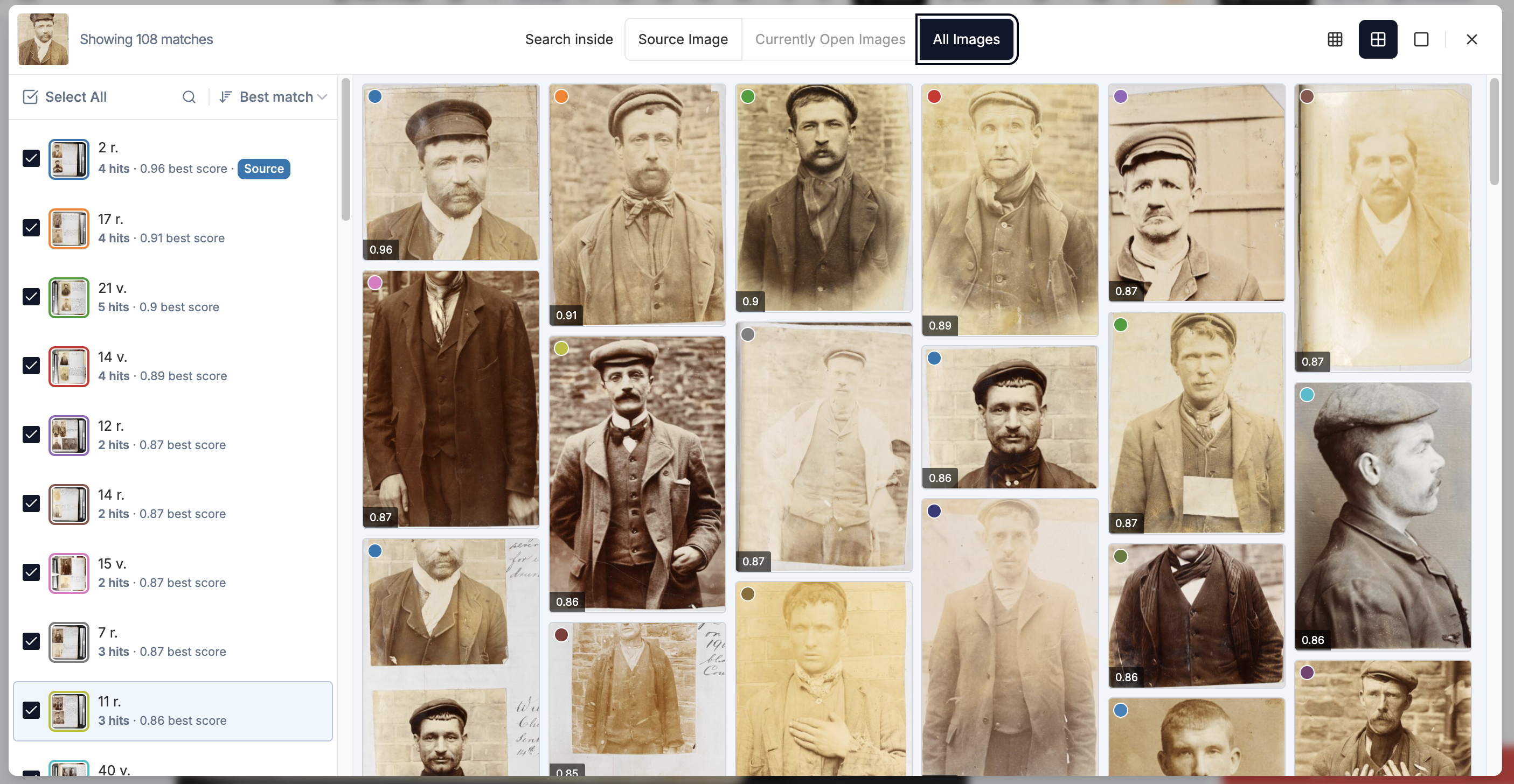Open the 14 v. page thumbnail
This screenshot has width=1514, height=784.
[69, 367]
